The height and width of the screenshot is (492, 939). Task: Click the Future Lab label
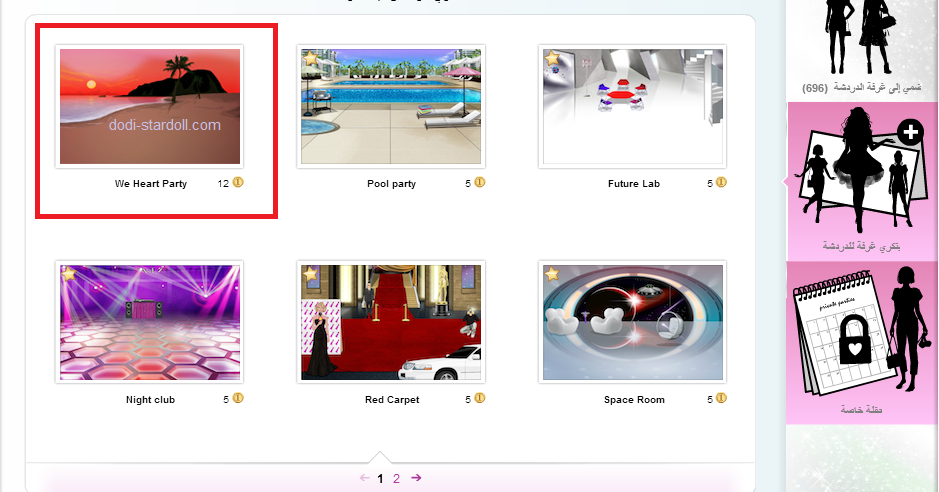634,184
